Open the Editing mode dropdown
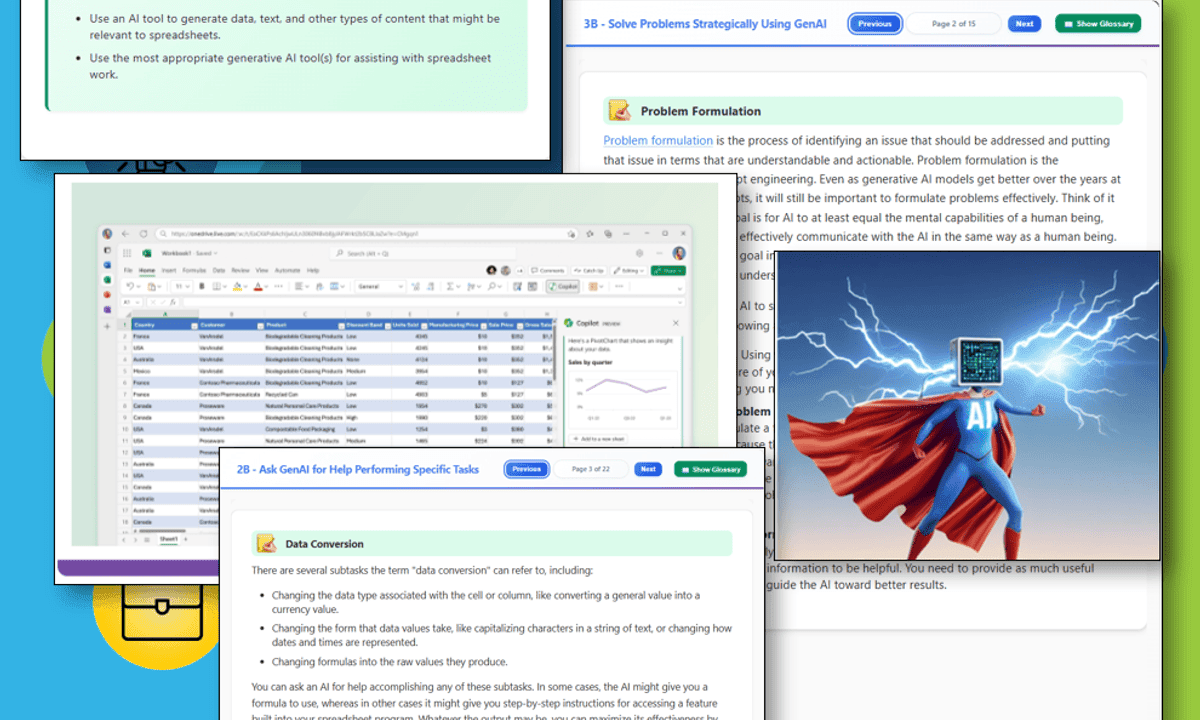Image resolution: width=1200 pixels, height=720 pixels. (x=630, y=270)
